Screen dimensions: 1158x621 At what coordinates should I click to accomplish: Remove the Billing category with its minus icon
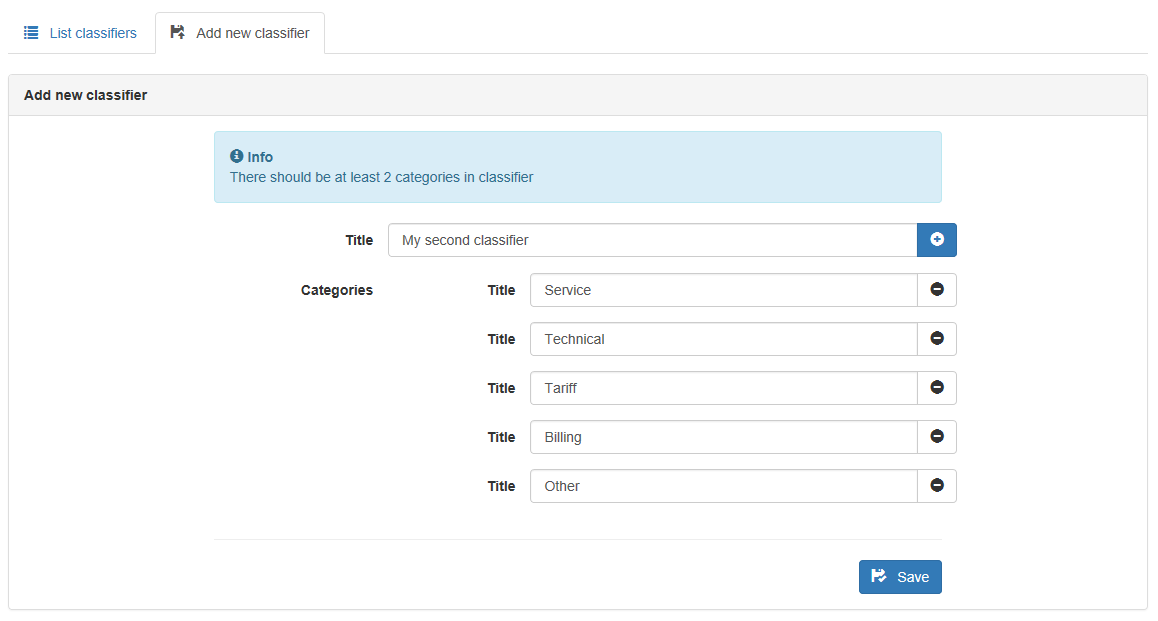[936, 436]
